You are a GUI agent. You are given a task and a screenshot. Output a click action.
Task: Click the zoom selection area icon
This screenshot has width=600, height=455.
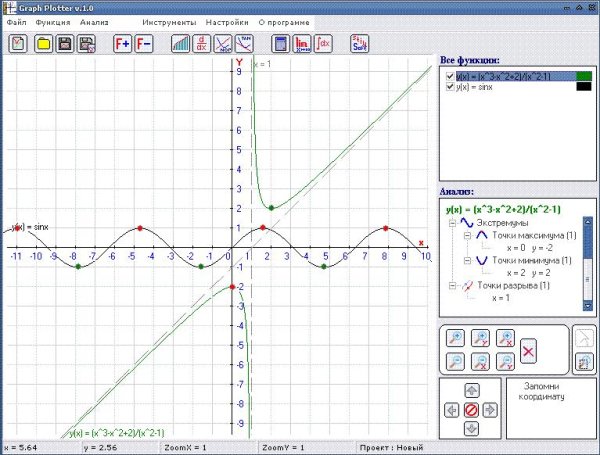click(584, 362)
